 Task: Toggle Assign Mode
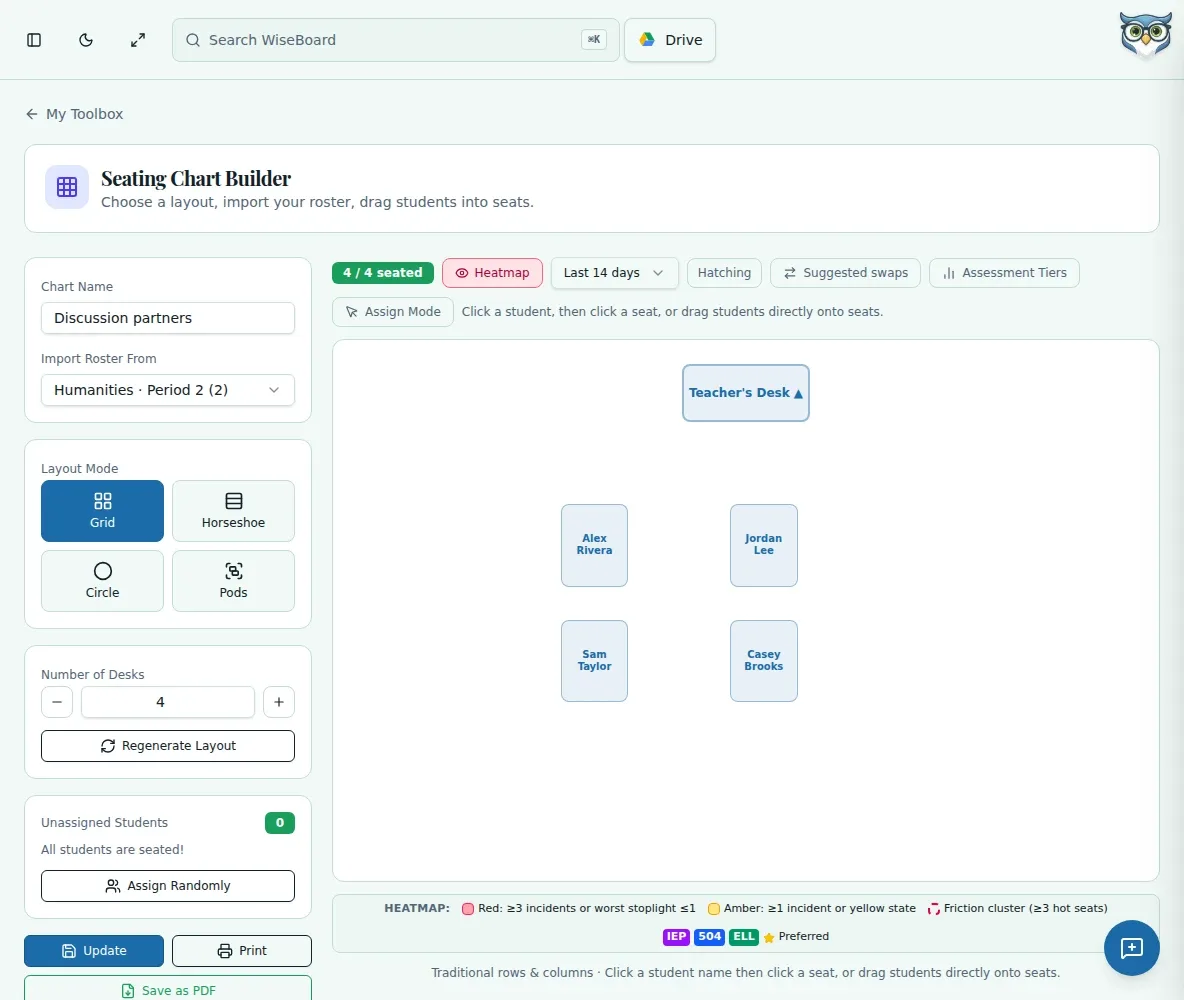[393, 312]
